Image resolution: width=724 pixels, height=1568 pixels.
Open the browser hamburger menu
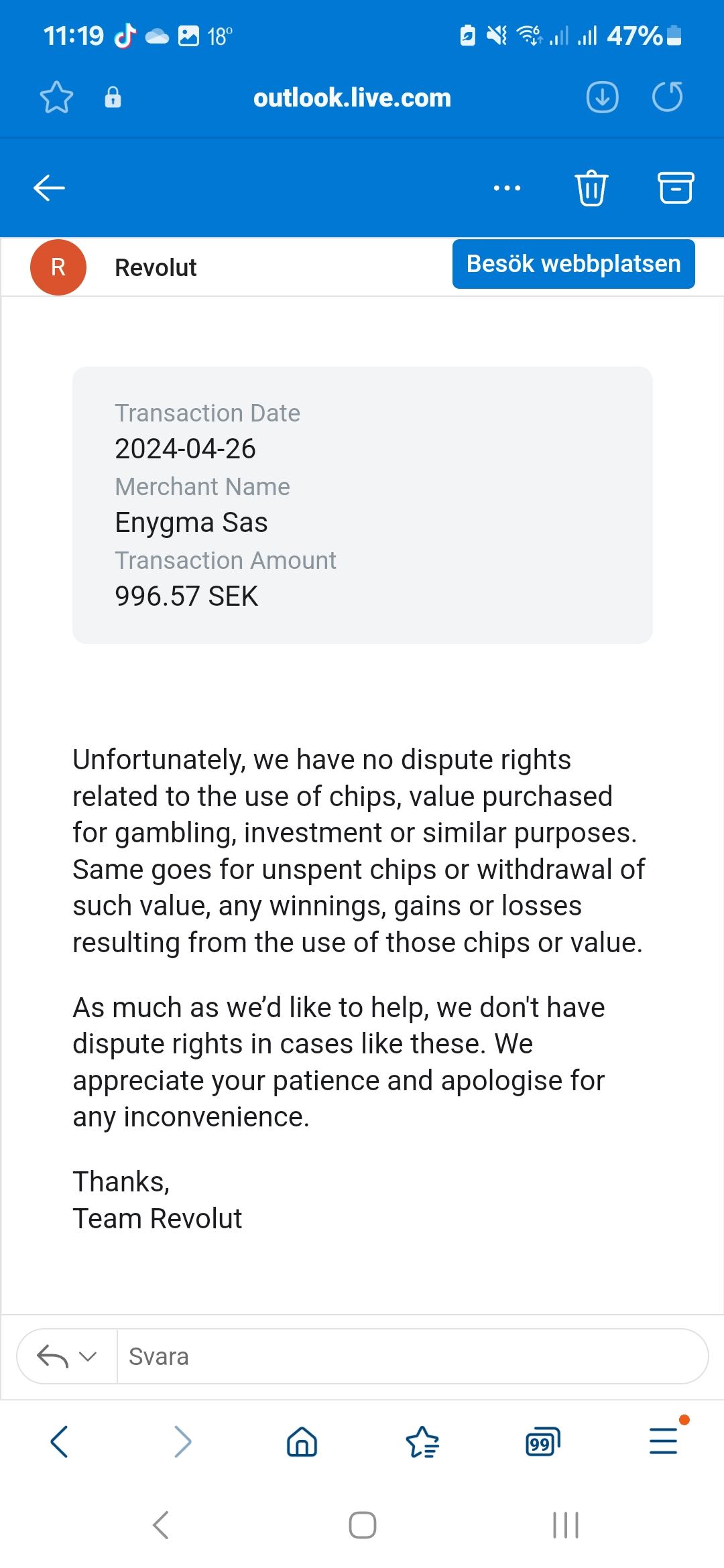point(664,1441)
